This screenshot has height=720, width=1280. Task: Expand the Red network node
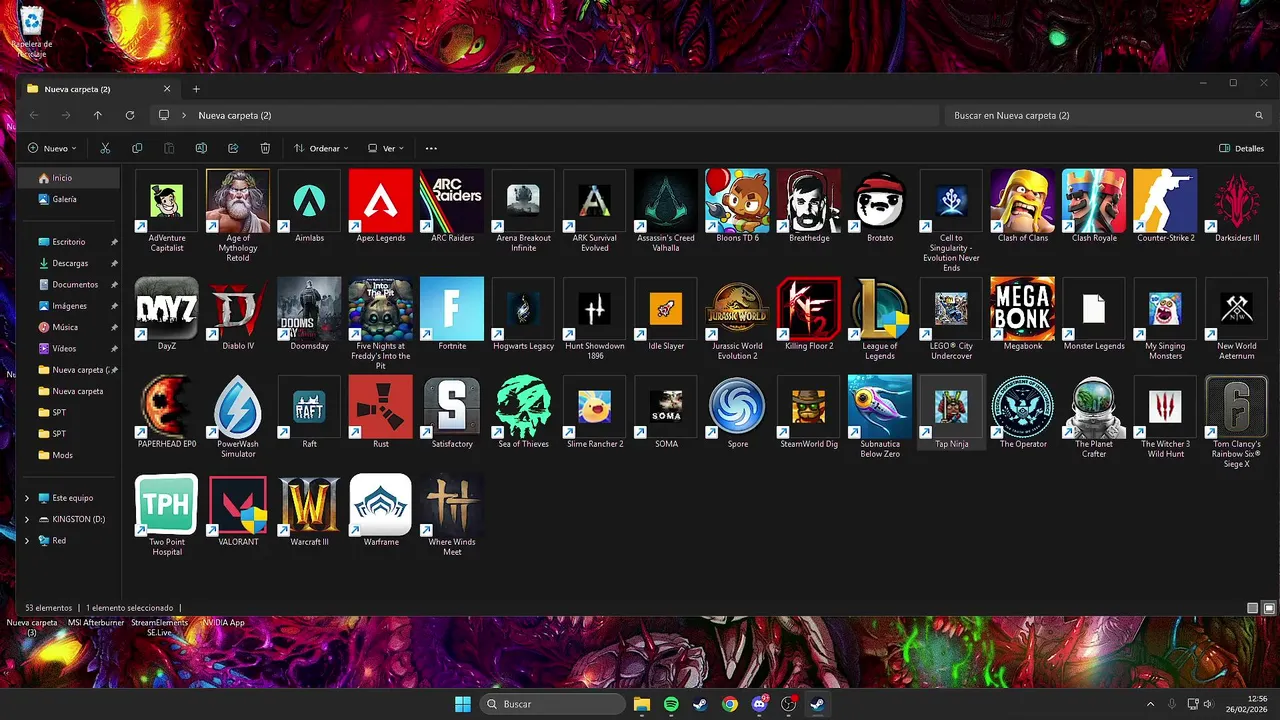27,540
